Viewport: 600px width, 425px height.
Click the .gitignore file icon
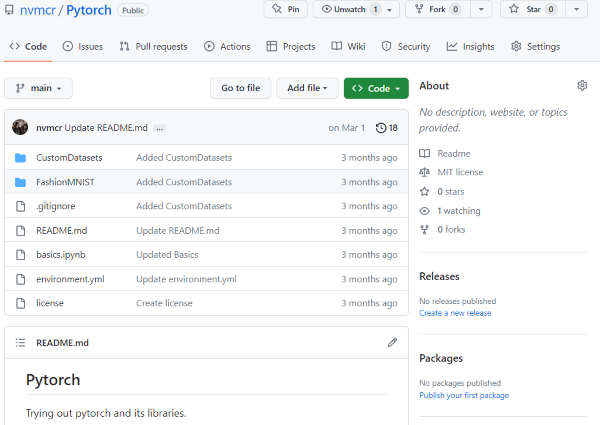pos(21,206)
